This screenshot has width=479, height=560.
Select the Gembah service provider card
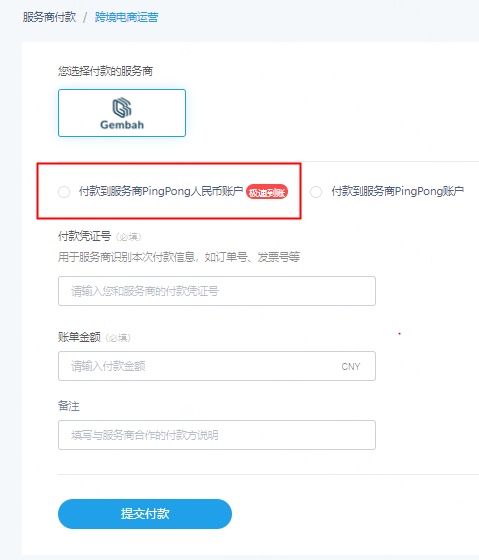(122, 113)
